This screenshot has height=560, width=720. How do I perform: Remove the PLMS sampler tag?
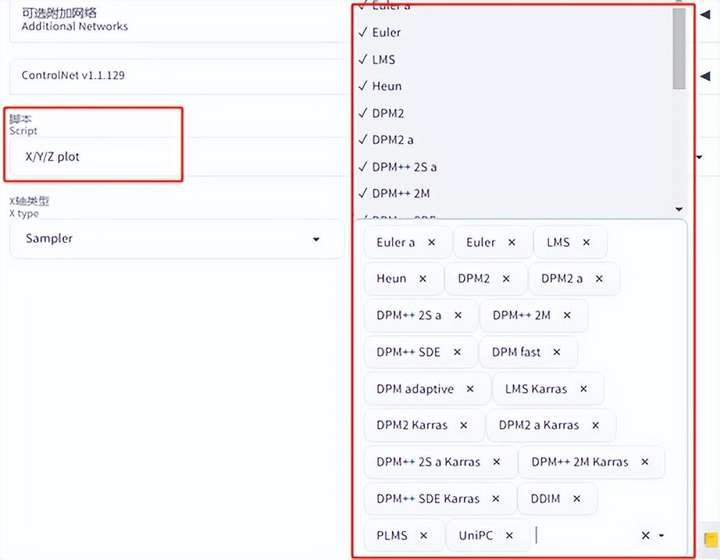tap(423, 535)
